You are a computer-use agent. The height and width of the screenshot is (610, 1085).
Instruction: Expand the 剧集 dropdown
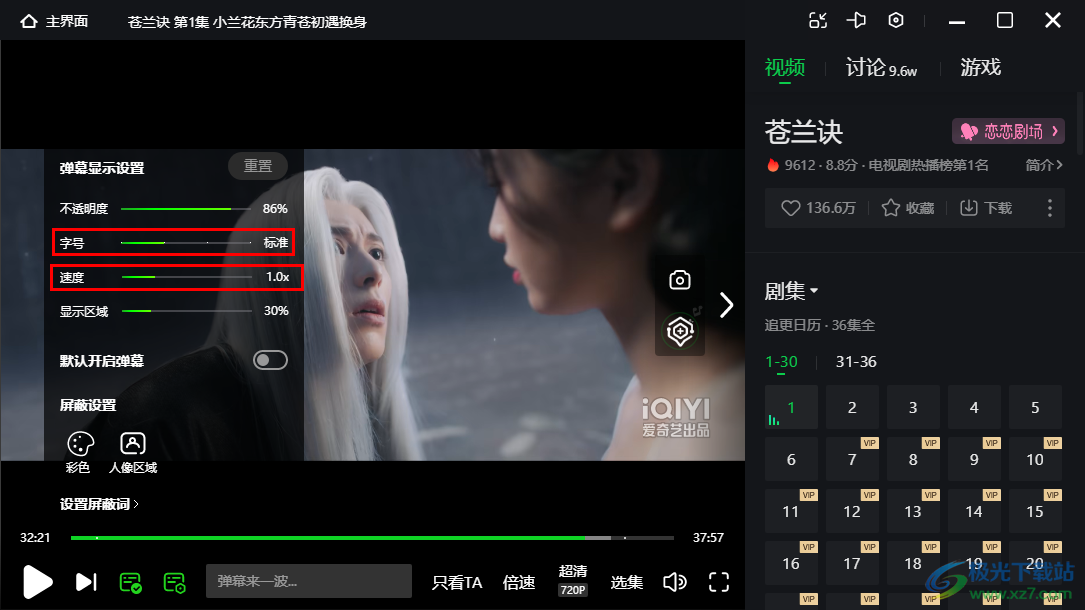tap(791, 291)
